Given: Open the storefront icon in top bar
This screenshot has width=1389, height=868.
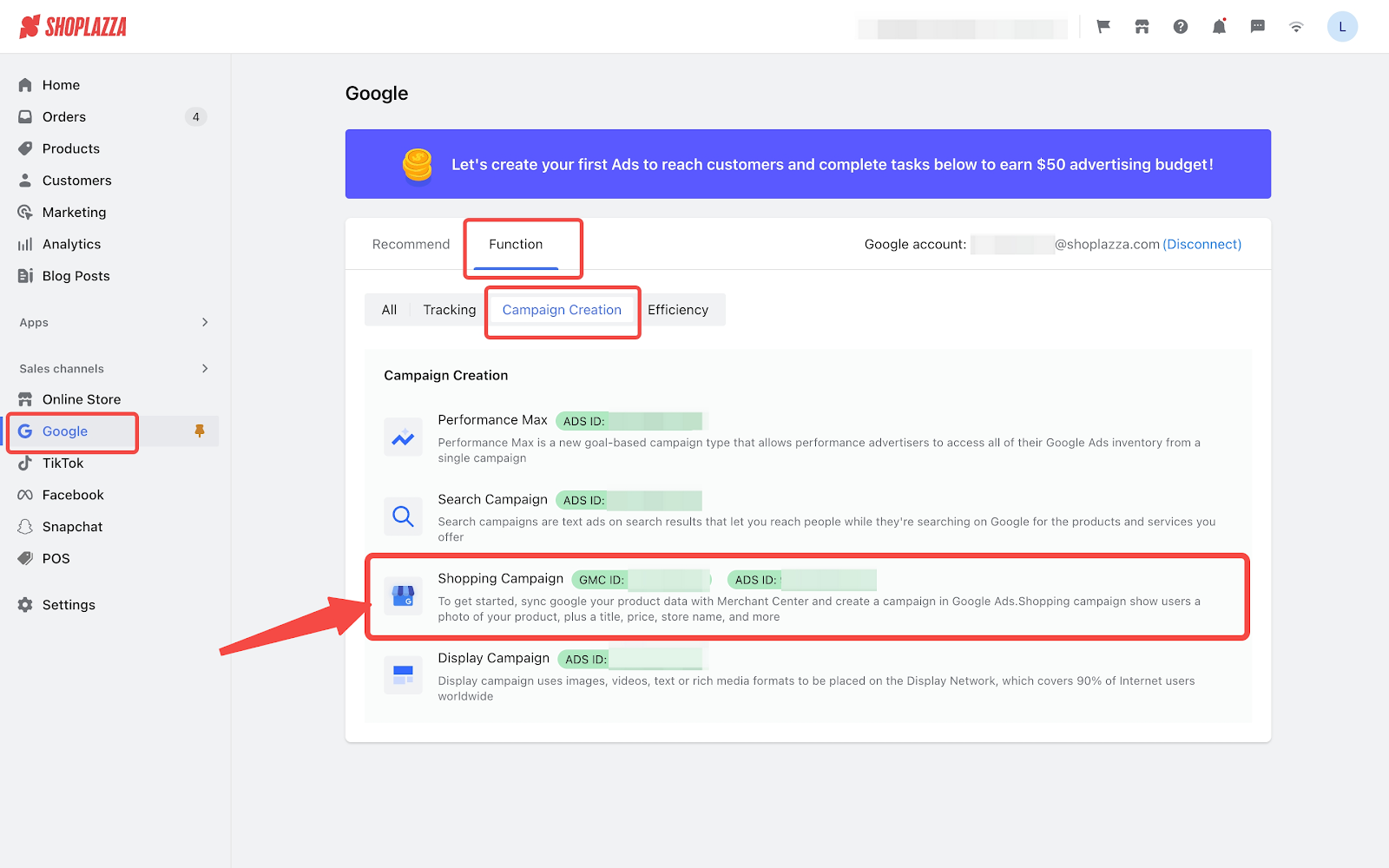Looking at the screenshot, I should (1142, 27).
